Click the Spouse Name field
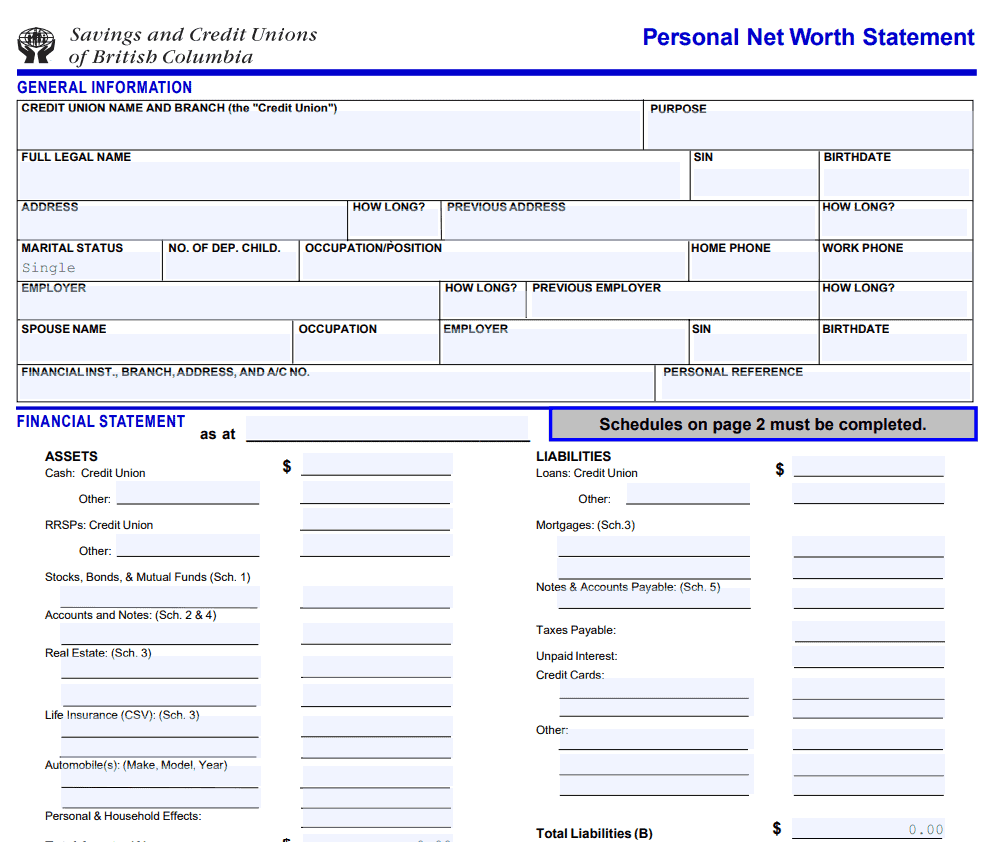Viewport: 998px width, 842px height. pos(155,349)
